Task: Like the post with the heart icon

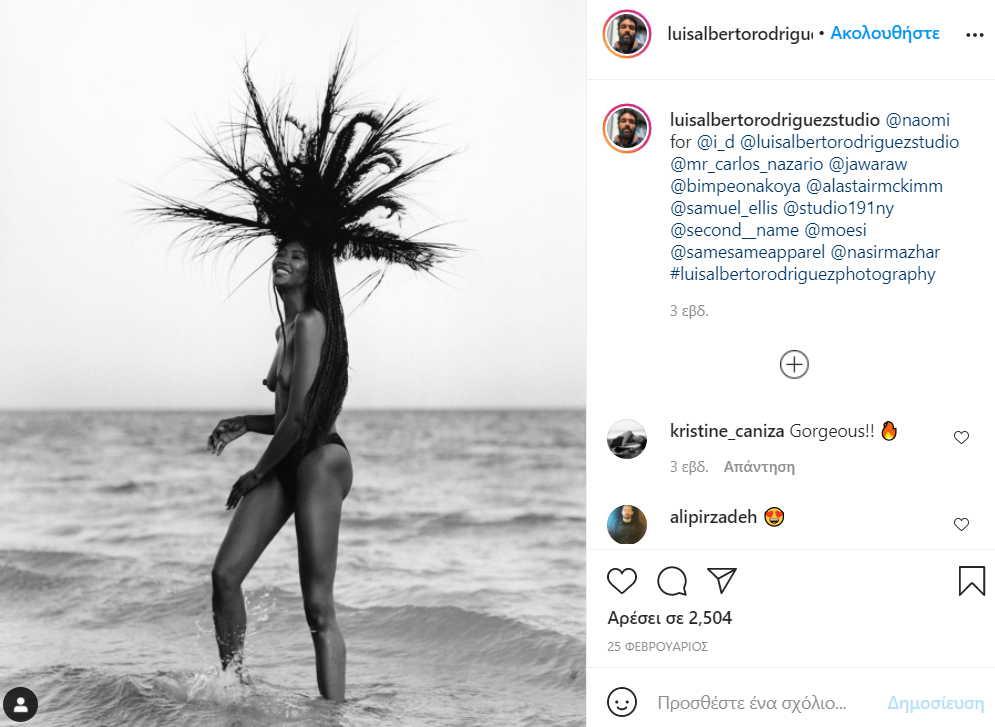Action: (x=621, y=580)
